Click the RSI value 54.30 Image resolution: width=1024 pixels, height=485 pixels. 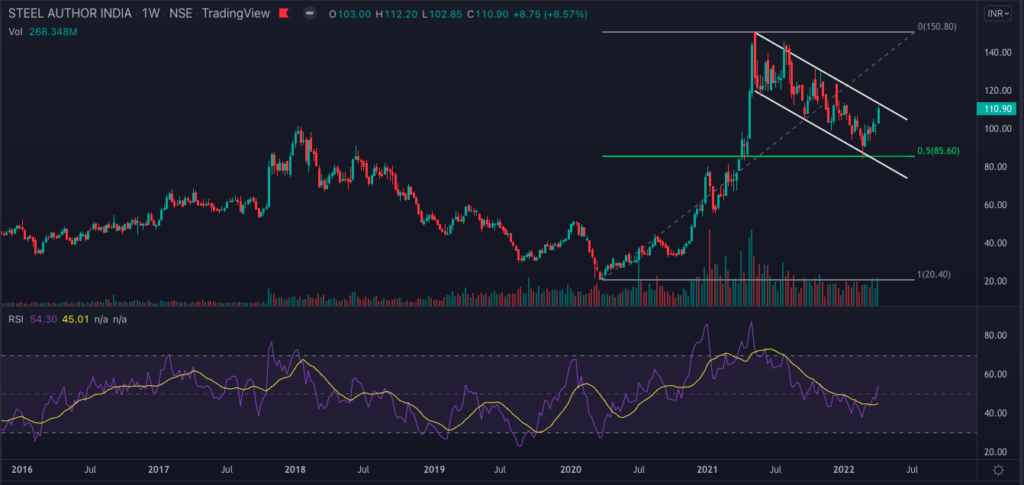(42, 319)
